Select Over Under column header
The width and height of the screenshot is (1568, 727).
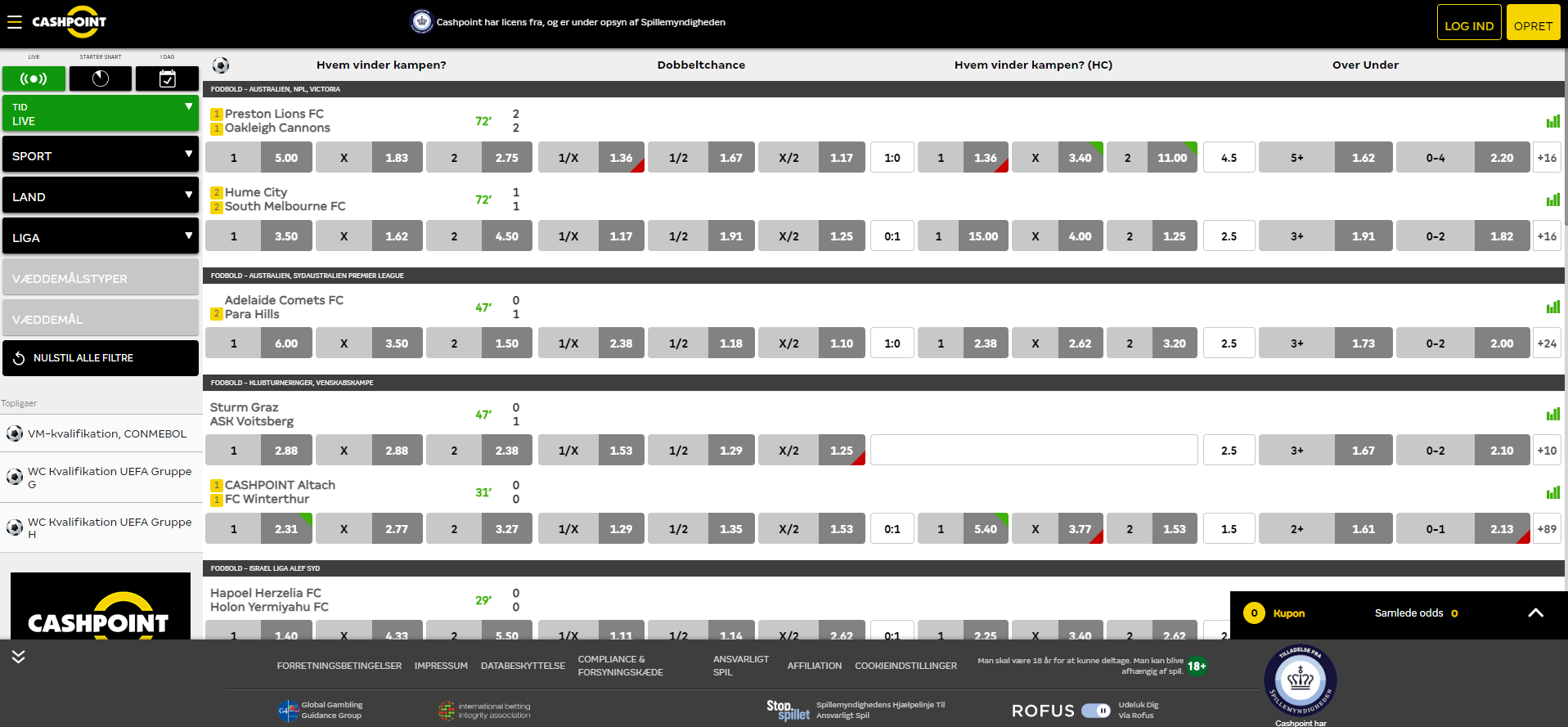point(1365,65)
